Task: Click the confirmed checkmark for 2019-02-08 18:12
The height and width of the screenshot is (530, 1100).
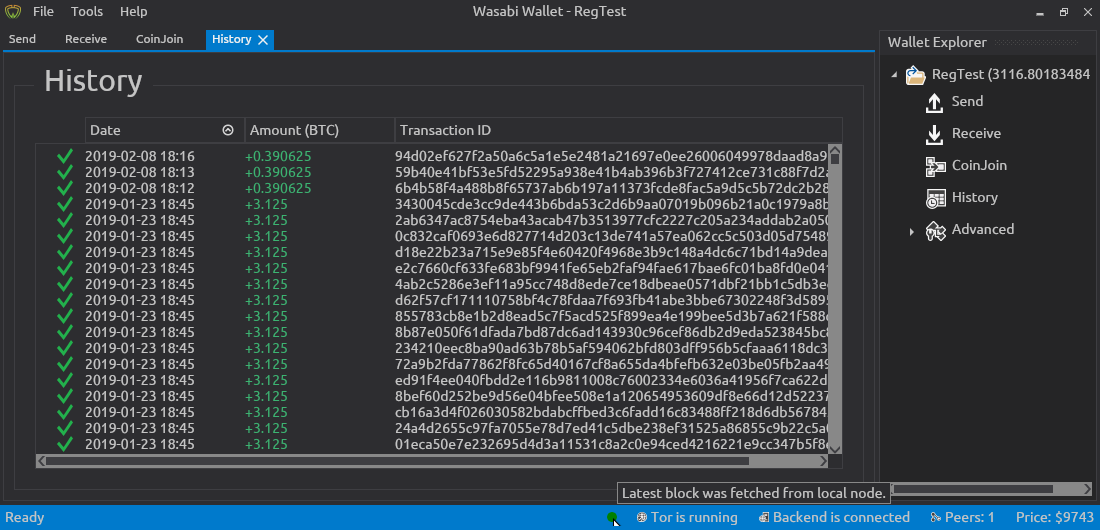Action: pyautogui.click(x=65, y=188)
